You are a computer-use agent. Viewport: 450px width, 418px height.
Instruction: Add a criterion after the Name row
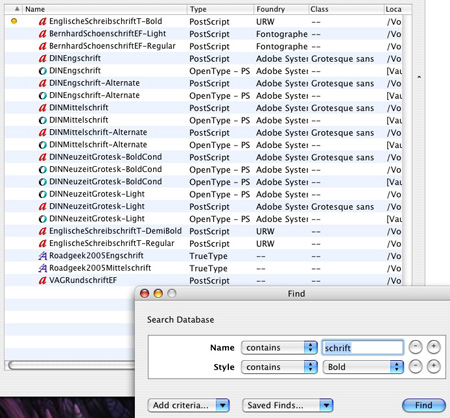click(433, 347)
